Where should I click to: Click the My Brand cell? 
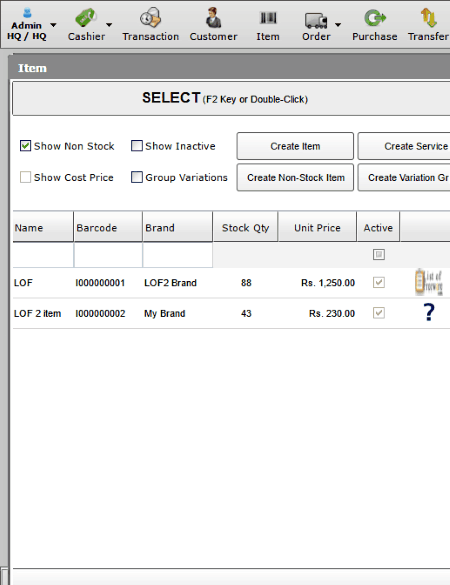[x=165, y=313]
